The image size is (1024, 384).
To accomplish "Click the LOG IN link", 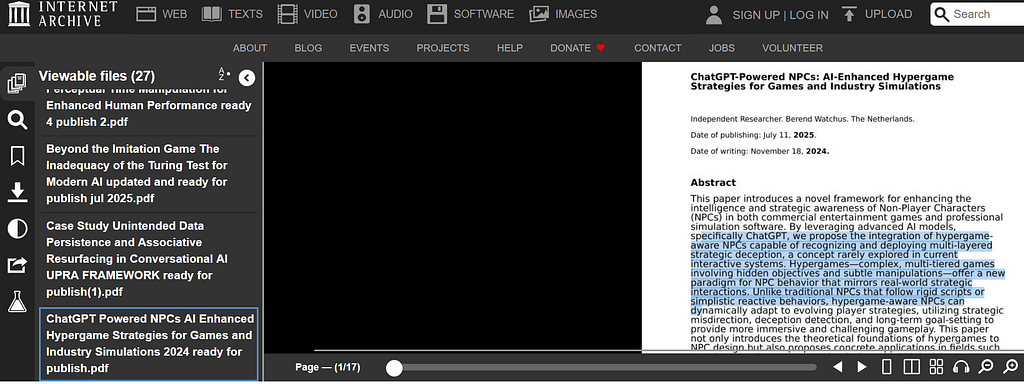I will (809, 15).
